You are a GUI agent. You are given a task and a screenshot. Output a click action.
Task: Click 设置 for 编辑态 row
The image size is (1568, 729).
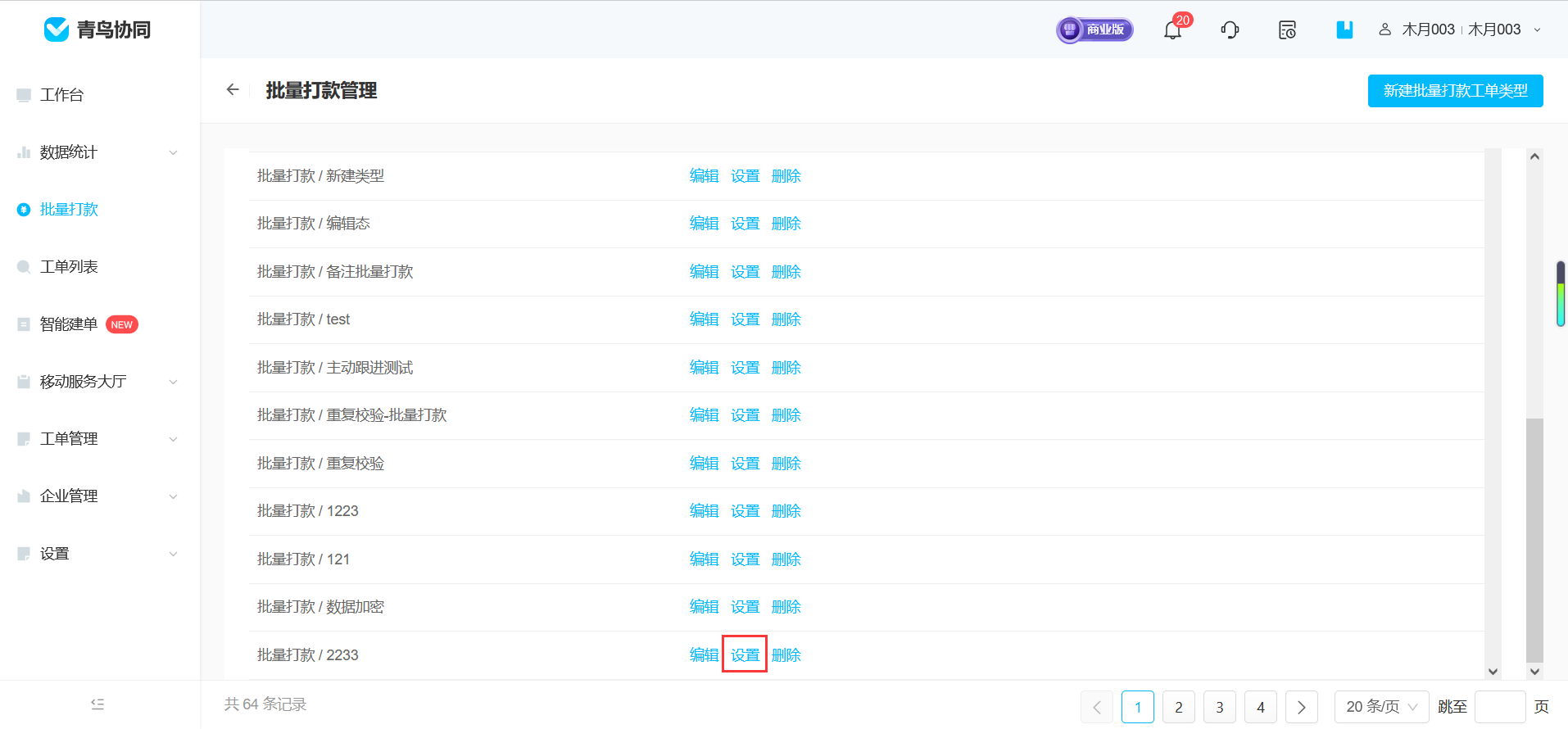745,224
